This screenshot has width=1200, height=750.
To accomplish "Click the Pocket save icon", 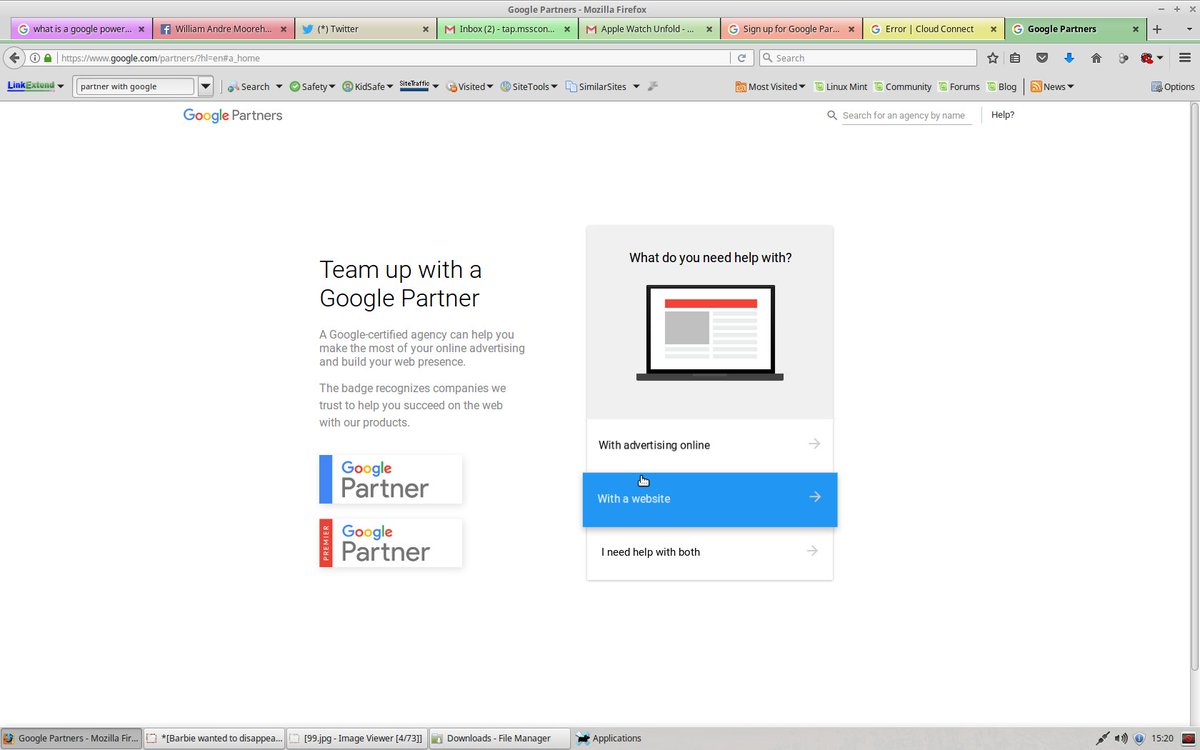I will pos(1041,58).
